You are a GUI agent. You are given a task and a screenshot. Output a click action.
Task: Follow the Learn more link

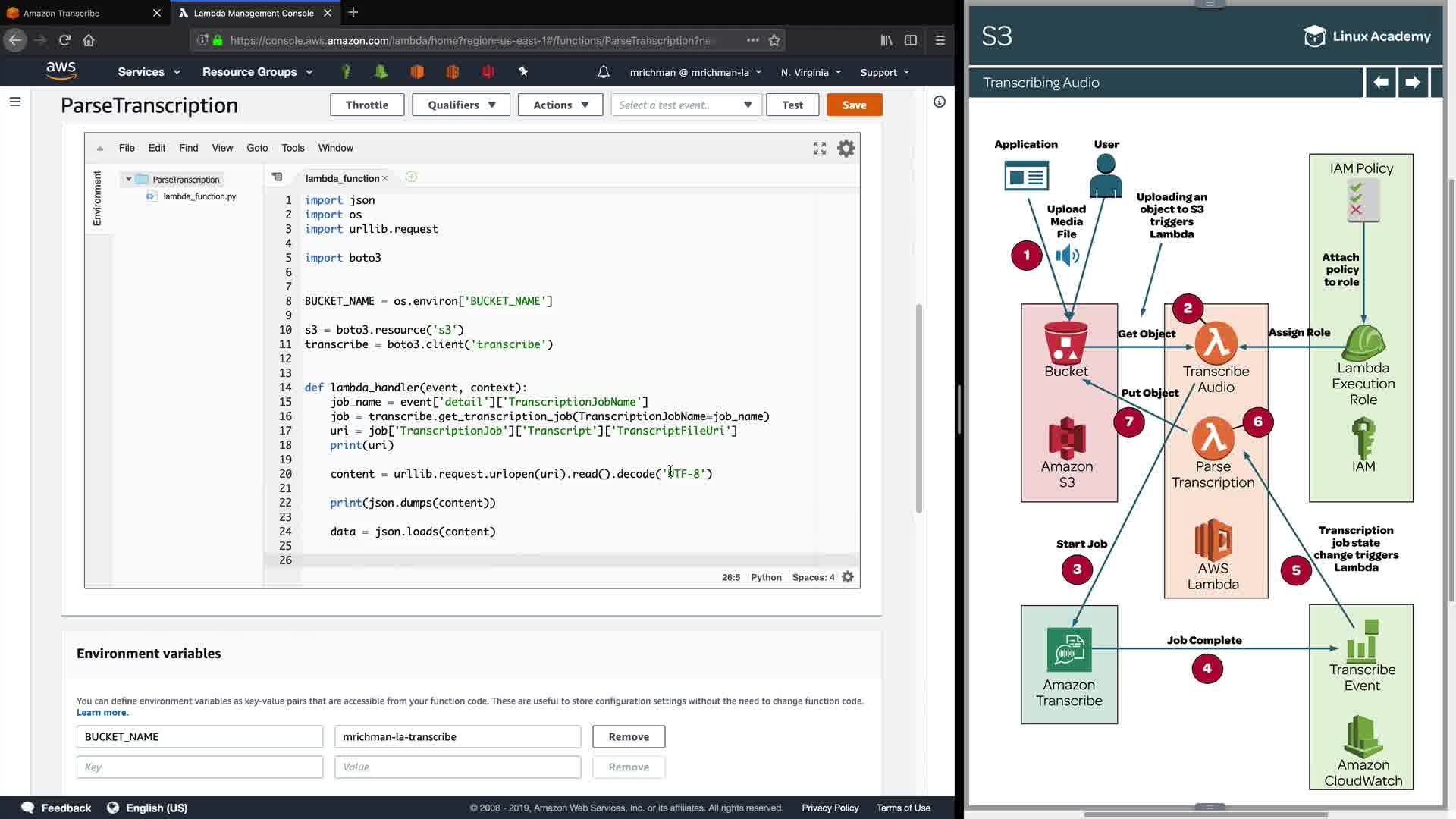pyautogui.click(x=102, y=713)
